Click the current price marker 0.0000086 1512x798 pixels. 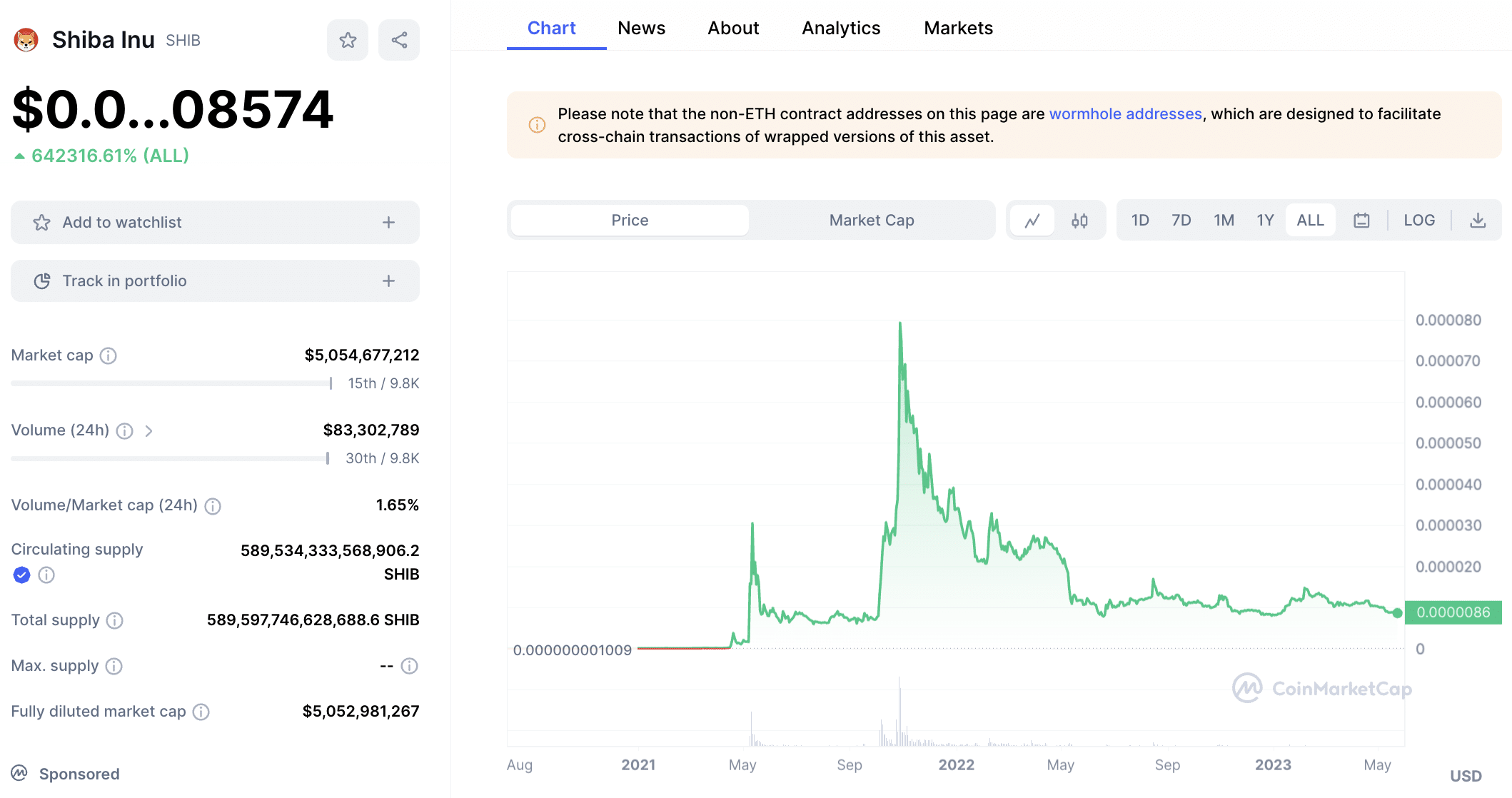coord(1453,612)
